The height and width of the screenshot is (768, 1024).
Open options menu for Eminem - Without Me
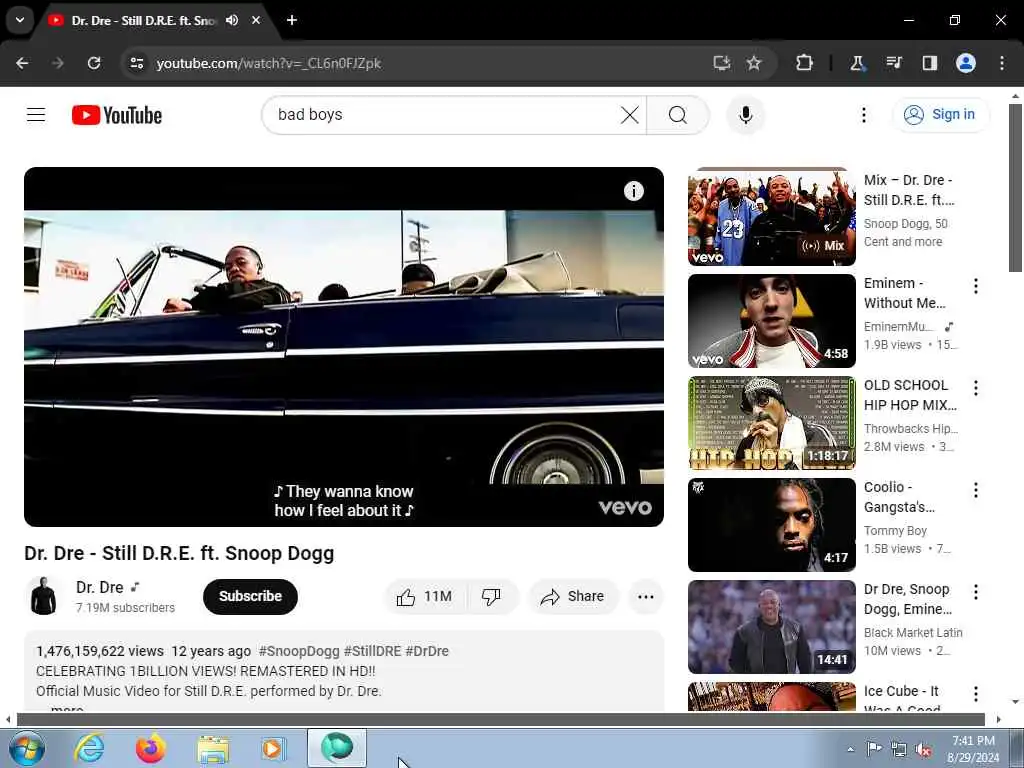click(x=976, y=286)
